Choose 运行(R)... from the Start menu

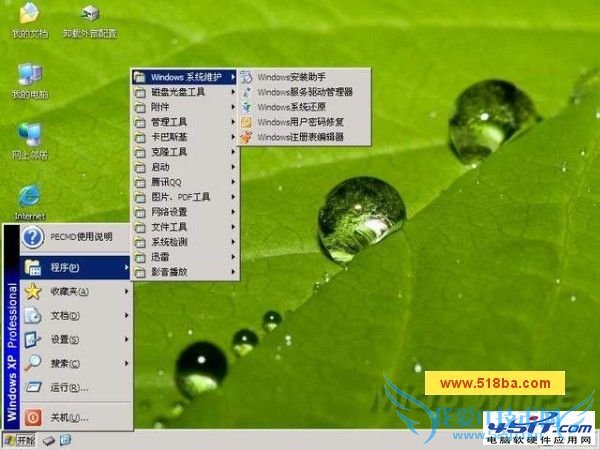point(76,387)
